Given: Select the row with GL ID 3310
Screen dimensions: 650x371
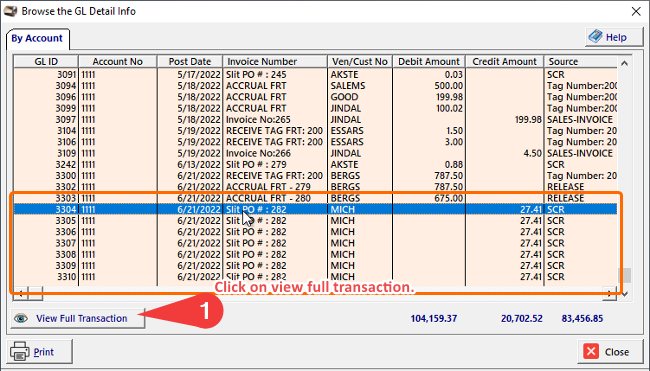Looking at the screenshot, I should tap(315, 276).
